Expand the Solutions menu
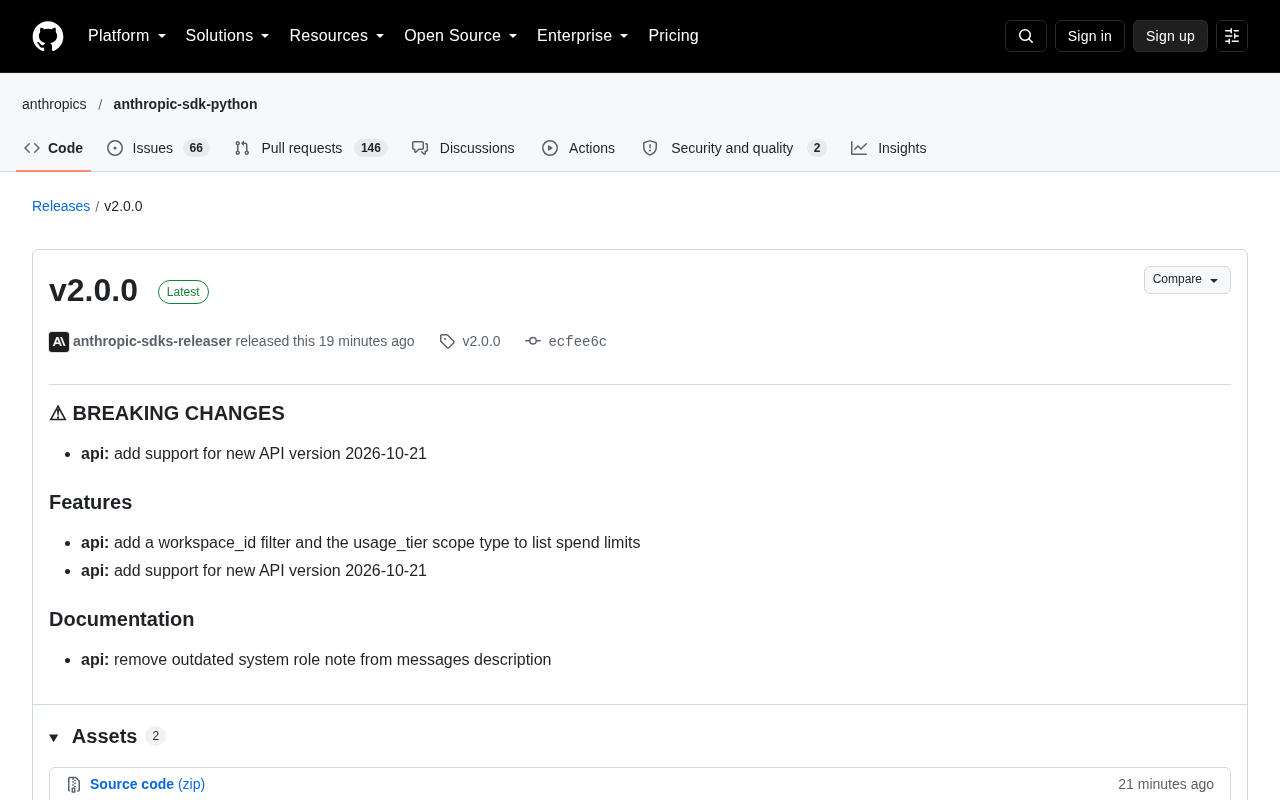This screenshot has width=1280, height=800. (x=228, y=36)
